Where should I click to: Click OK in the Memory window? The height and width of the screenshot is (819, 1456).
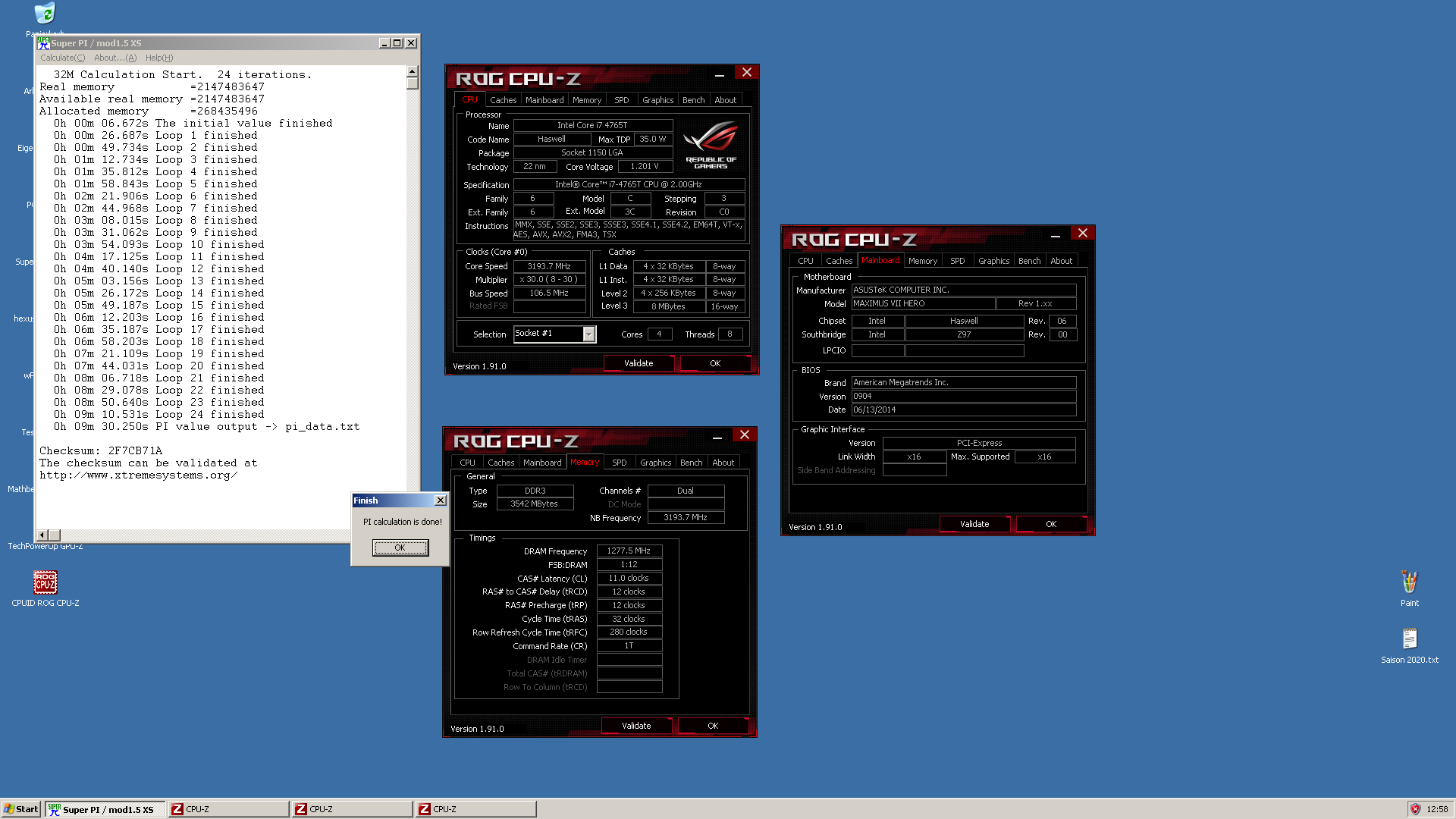pyautogui.click(x=713, y=726)
